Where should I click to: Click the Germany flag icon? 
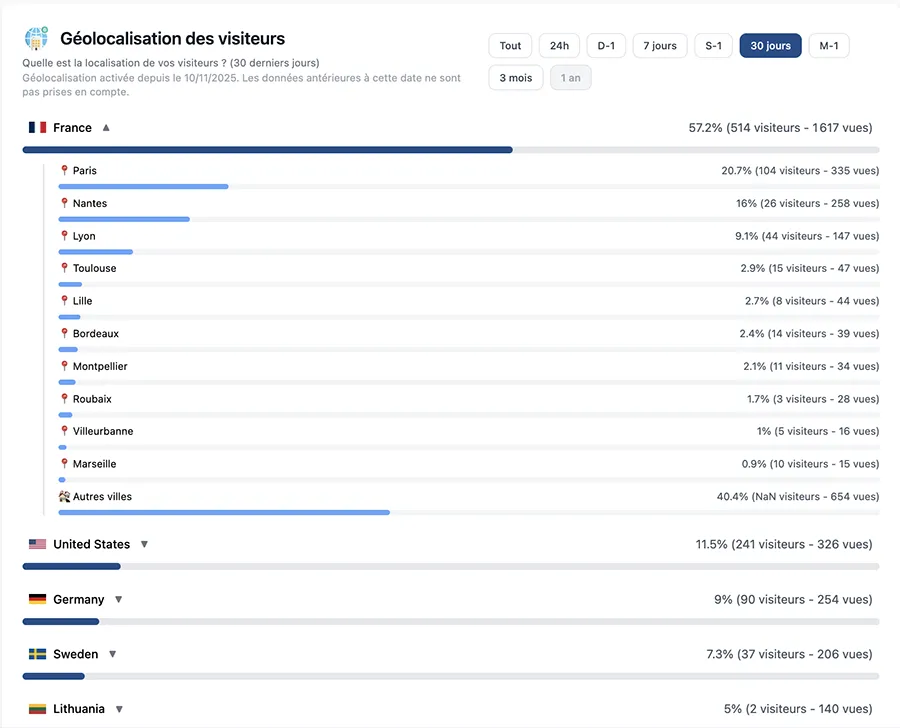pyautogui.click(x=38, y=600)
